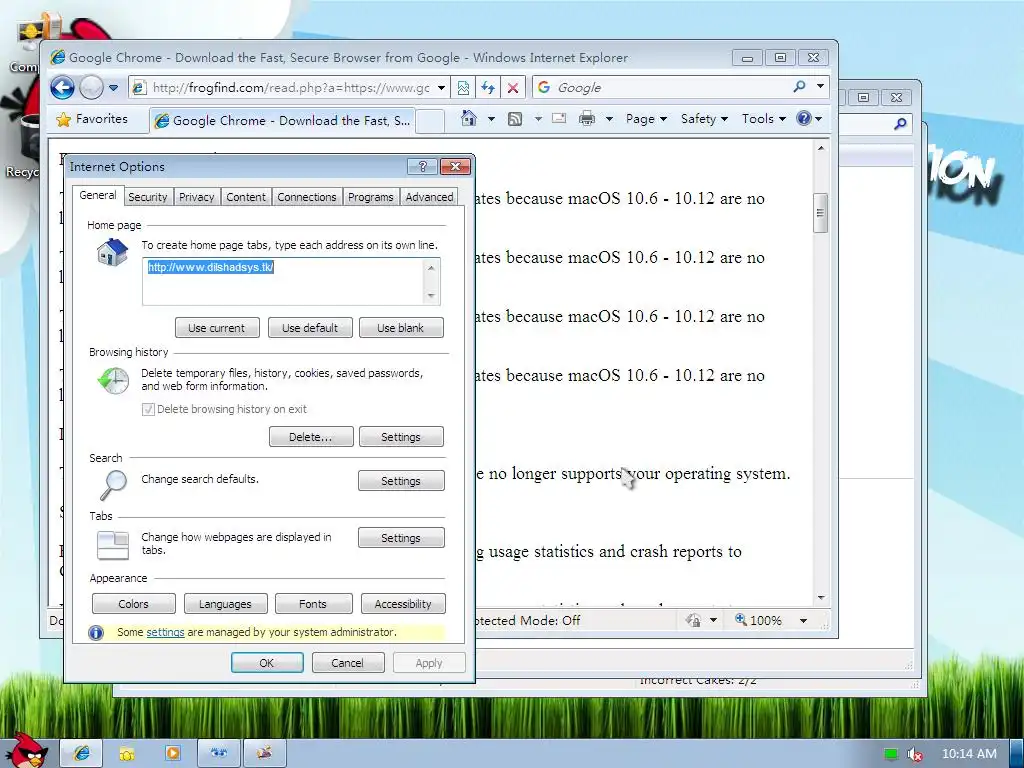Switch to the Privacy tab

pos(197,197)
